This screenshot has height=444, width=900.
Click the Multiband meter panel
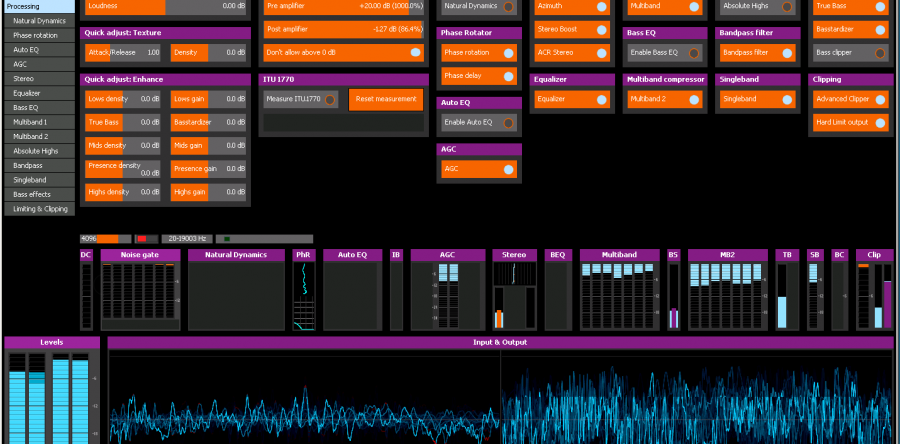click(x=621, y=290)
